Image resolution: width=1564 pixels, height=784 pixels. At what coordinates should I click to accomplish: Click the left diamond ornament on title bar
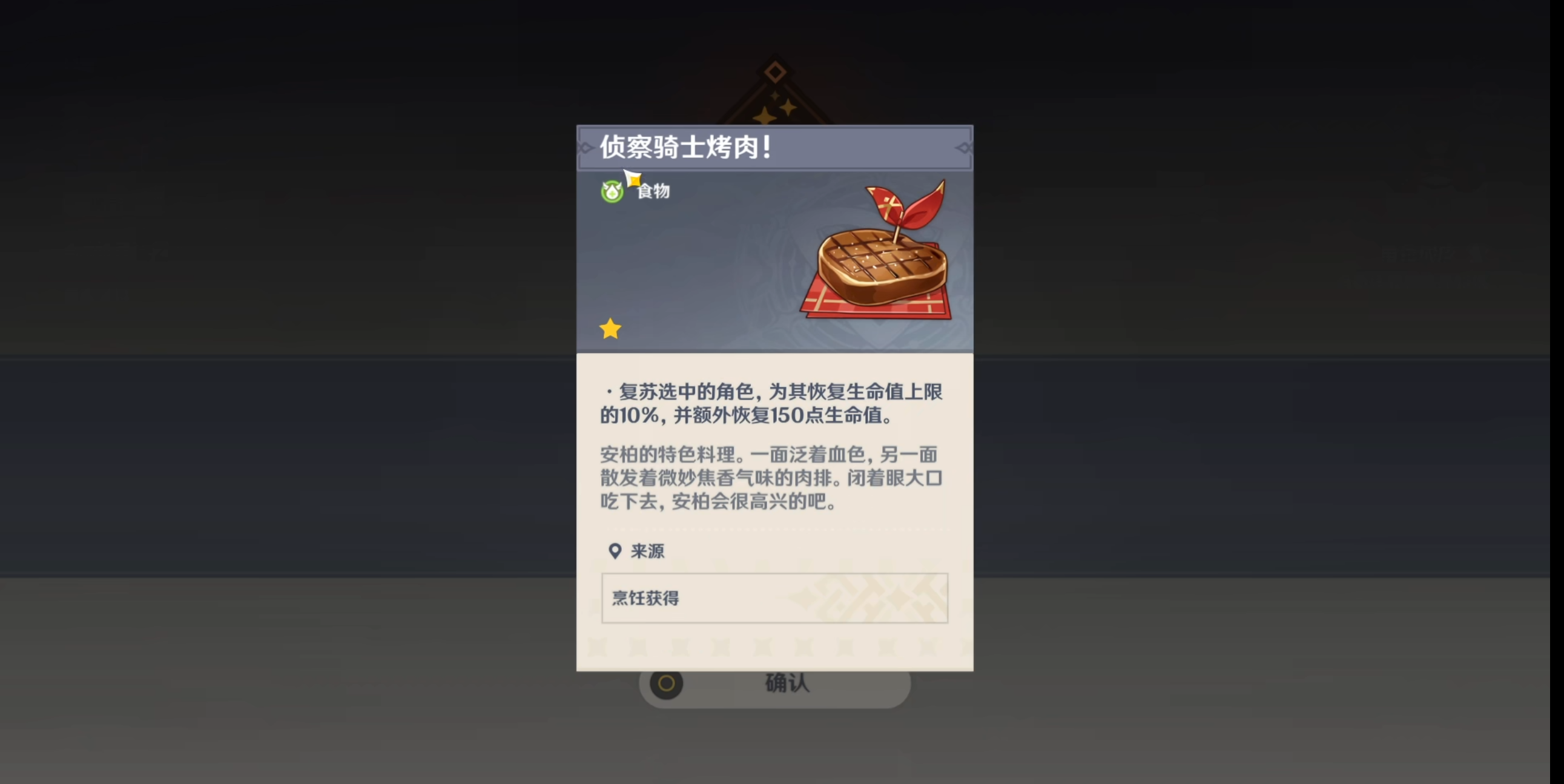(x=586, y=148)
